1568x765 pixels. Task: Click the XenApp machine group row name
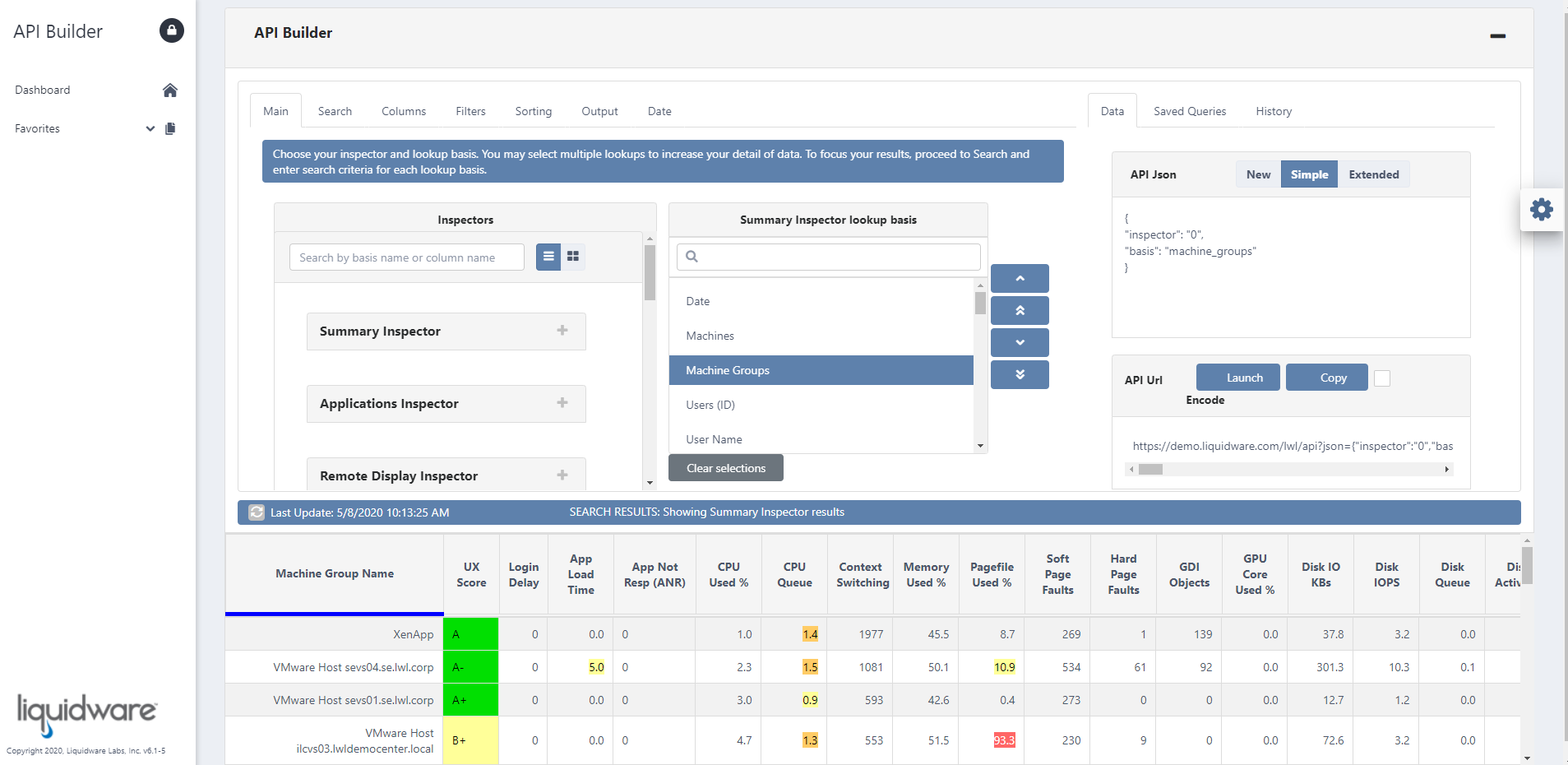coord(413,634)
